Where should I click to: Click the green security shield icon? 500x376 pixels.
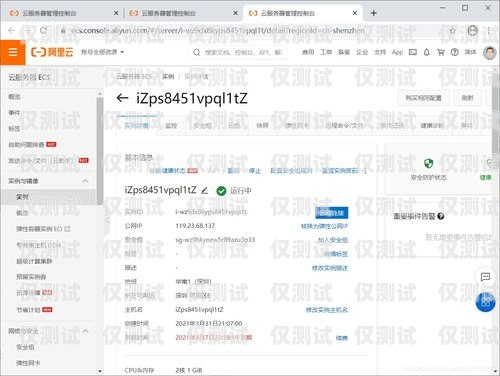click(x=428, y=163)
